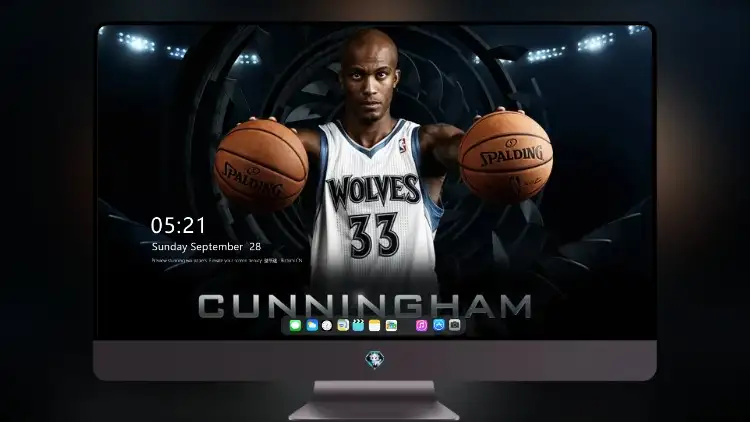The width and height of the screenshot is (750, 422).
Task: Open the colorful blocks app icon in dock
Action: coord(391,325)
